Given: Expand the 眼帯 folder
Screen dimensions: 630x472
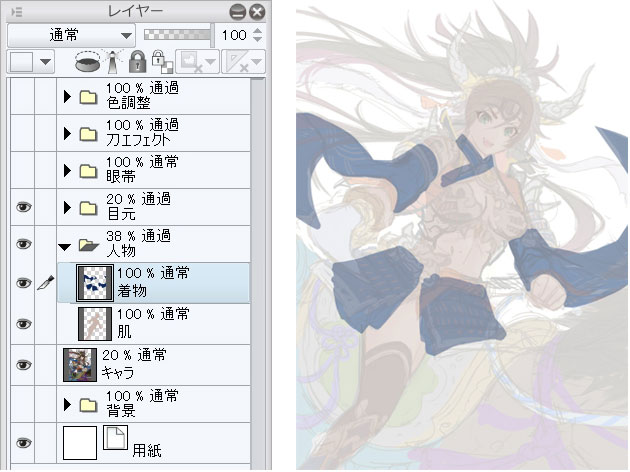Looking at the screenshot, I should (x=67, y=171).
